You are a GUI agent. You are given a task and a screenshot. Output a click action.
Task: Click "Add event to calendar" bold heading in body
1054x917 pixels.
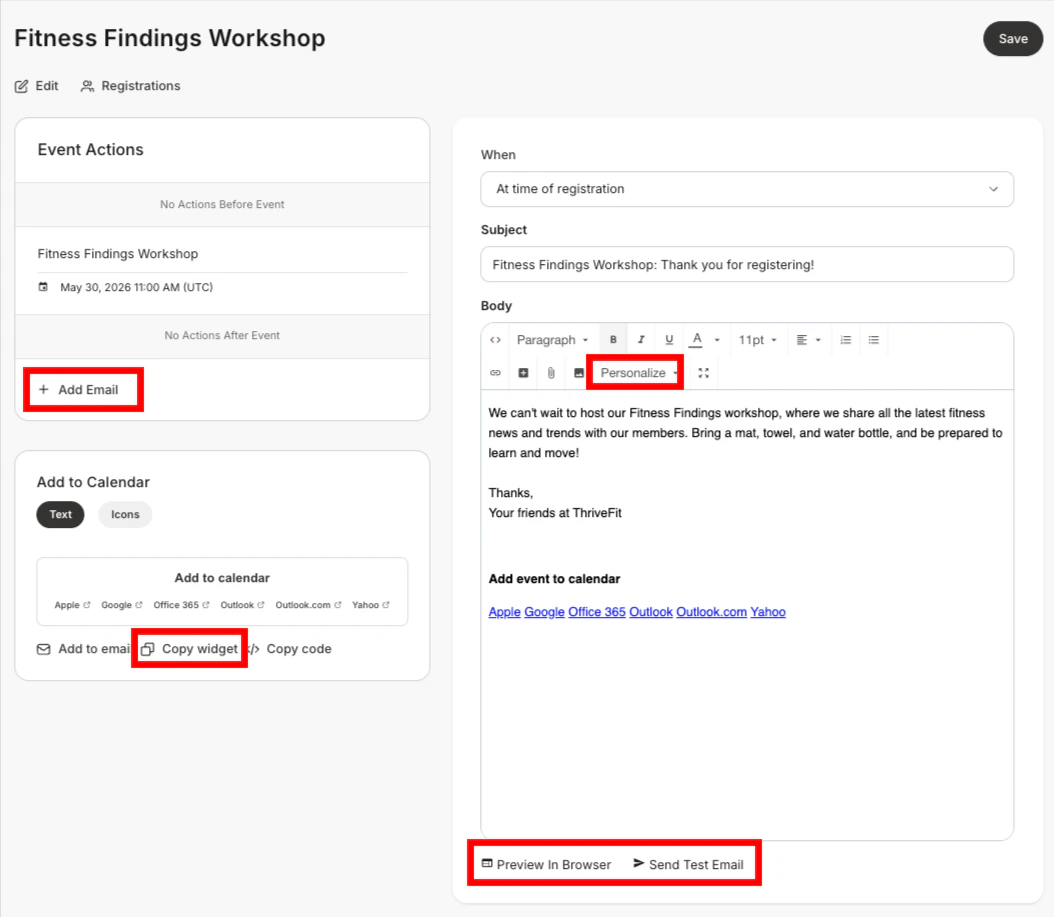coord(554,579)
